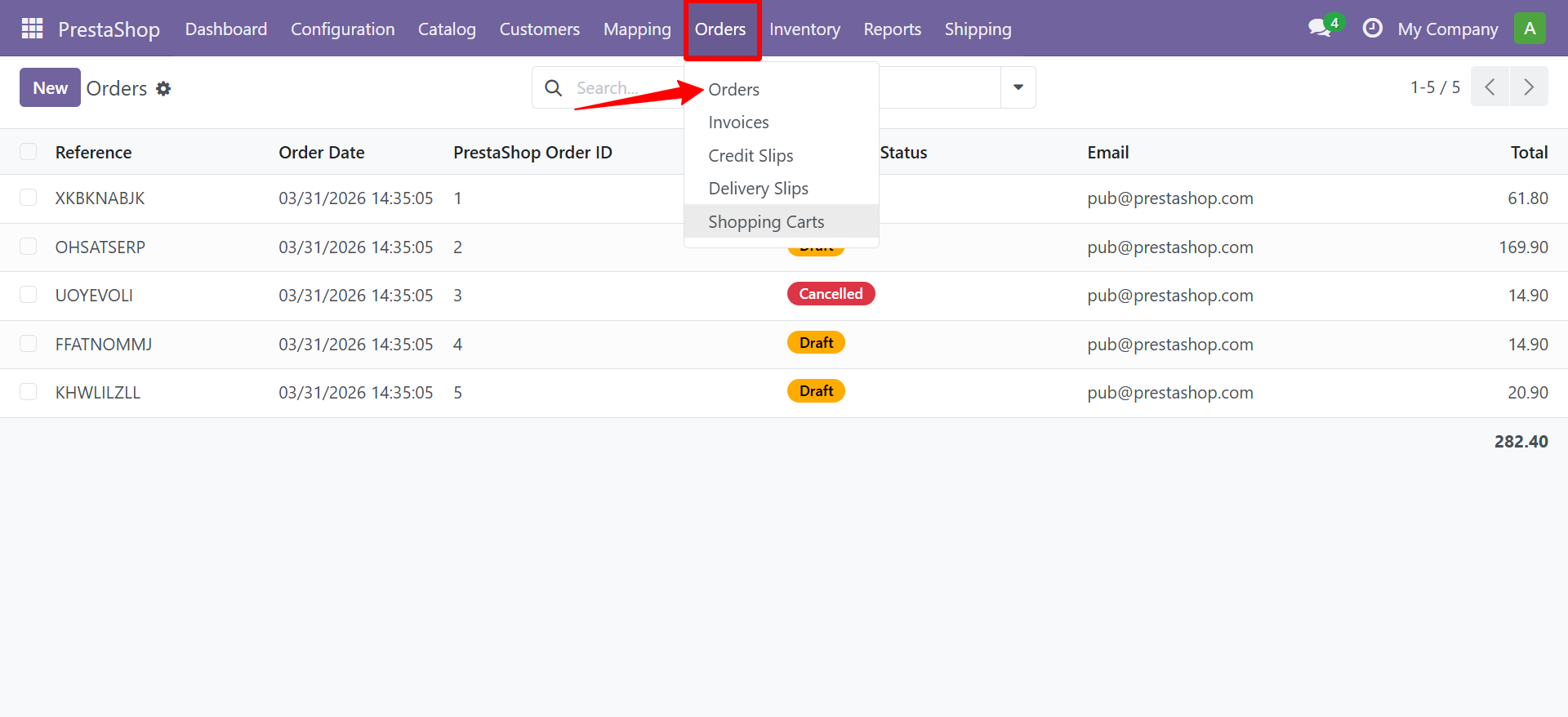Image resolution: width=1568 pixels, height=717 pixels.
Task: Click the red Cancelled status badge
Action: click(x=831, y=294)
